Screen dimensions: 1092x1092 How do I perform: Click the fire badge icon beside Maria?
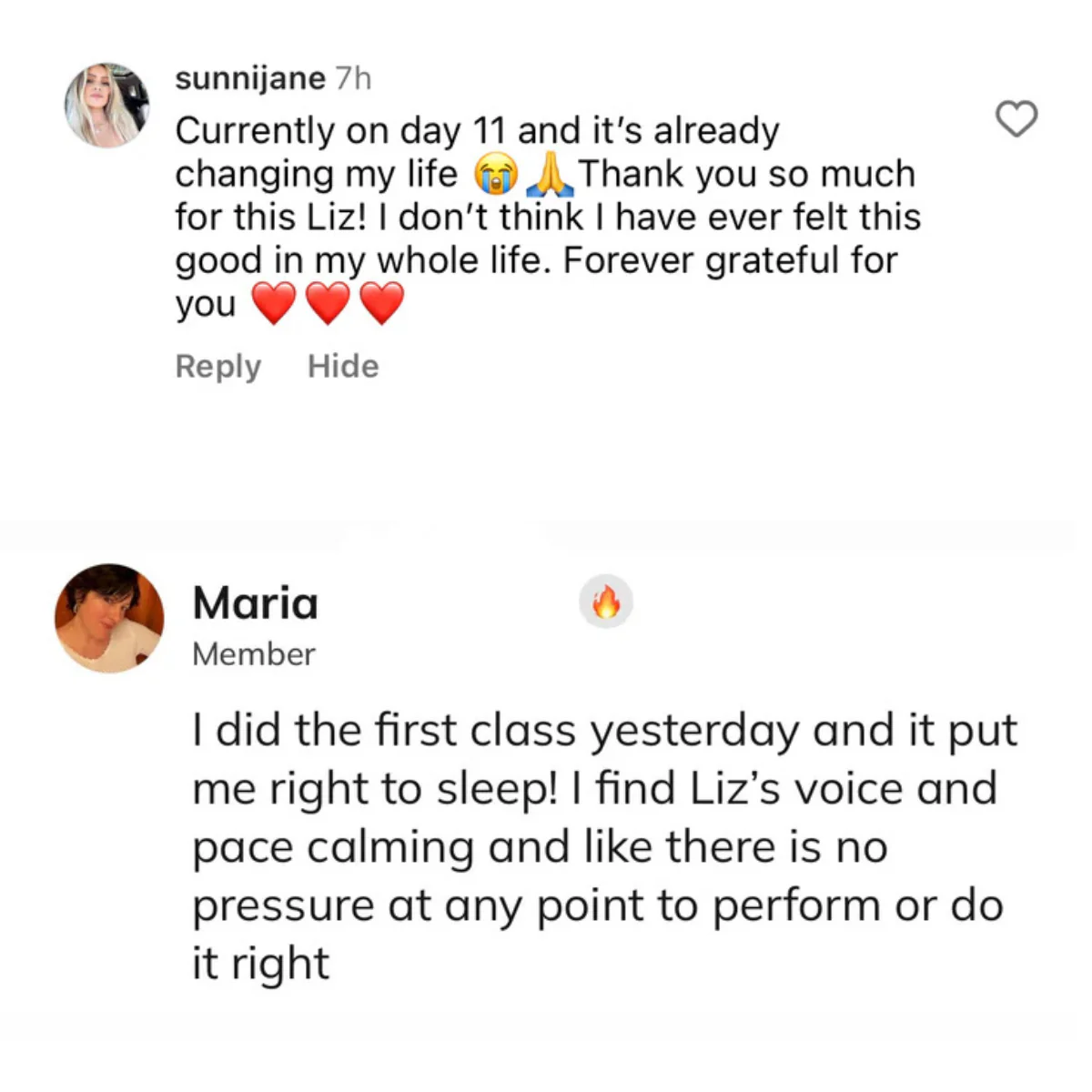pos(606,602)
